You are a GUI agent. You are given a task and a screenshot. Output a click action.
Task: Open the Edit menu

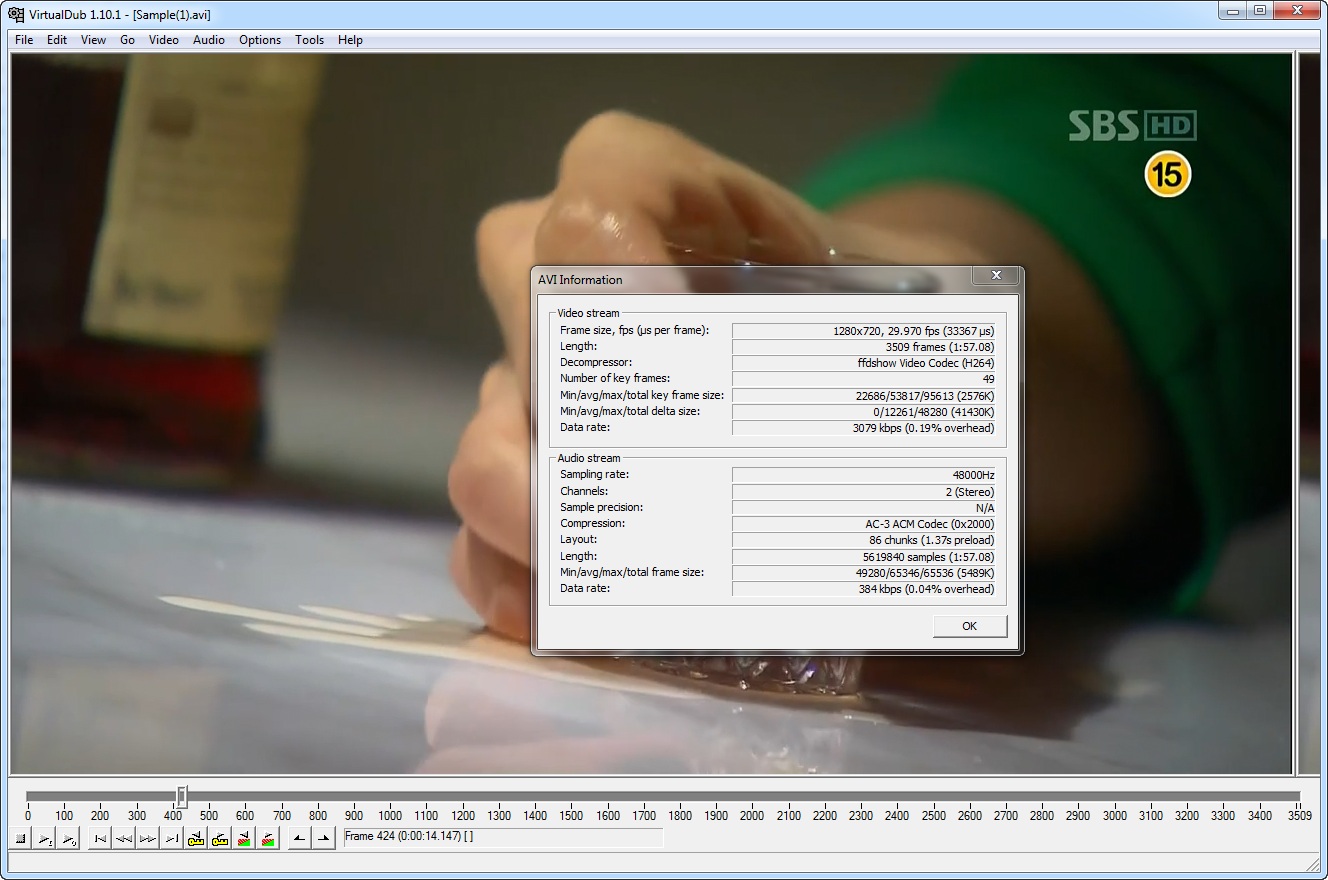(x=57, y=40)
